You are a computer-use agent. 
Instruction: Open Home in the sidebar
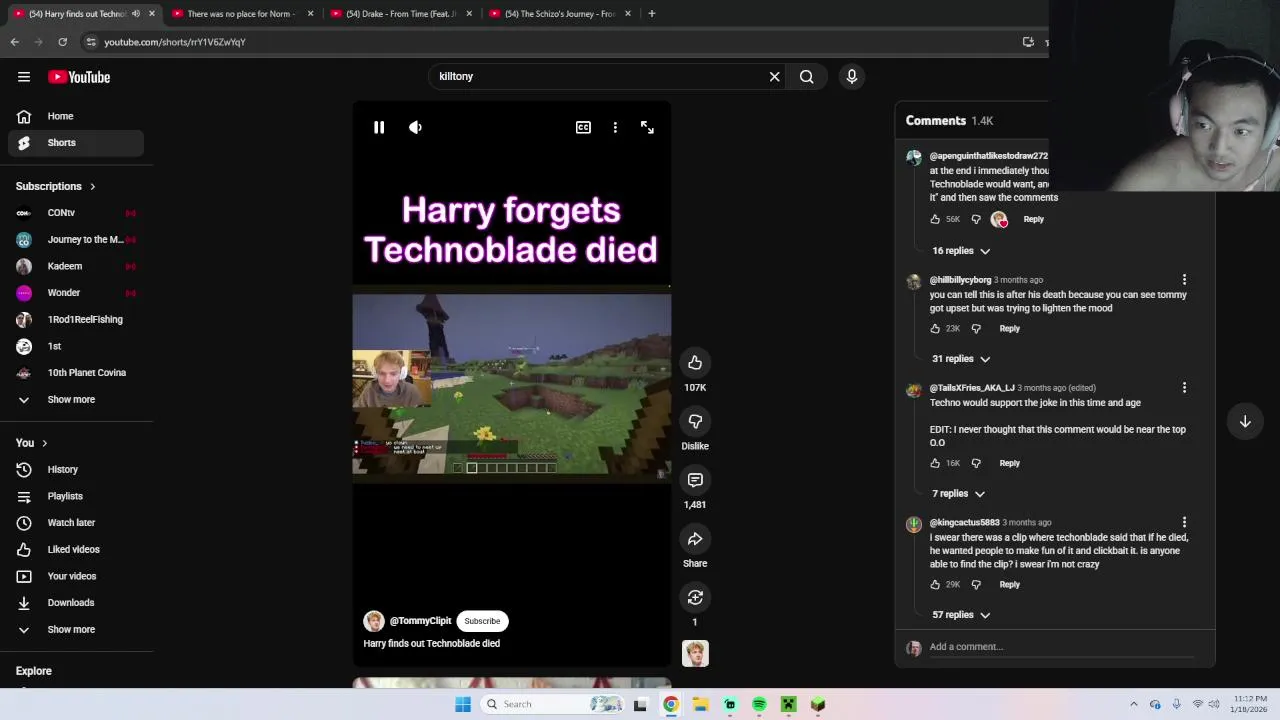76,116
